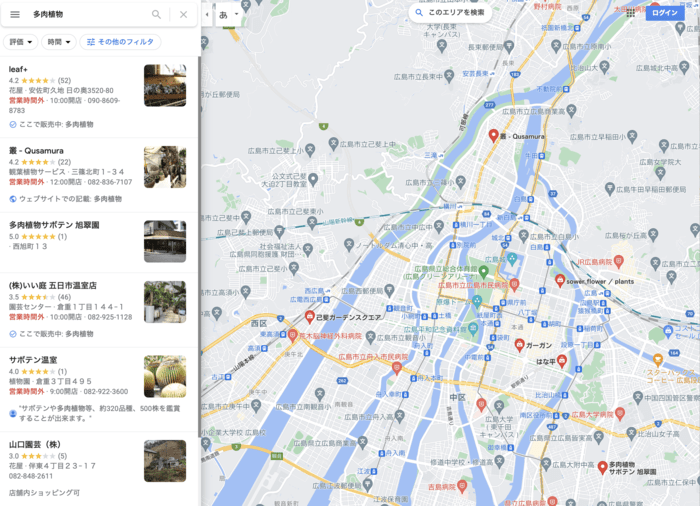Click the ガーガン map pin
The height and width of the screenshot is (506, 700).
pos(519,345)
